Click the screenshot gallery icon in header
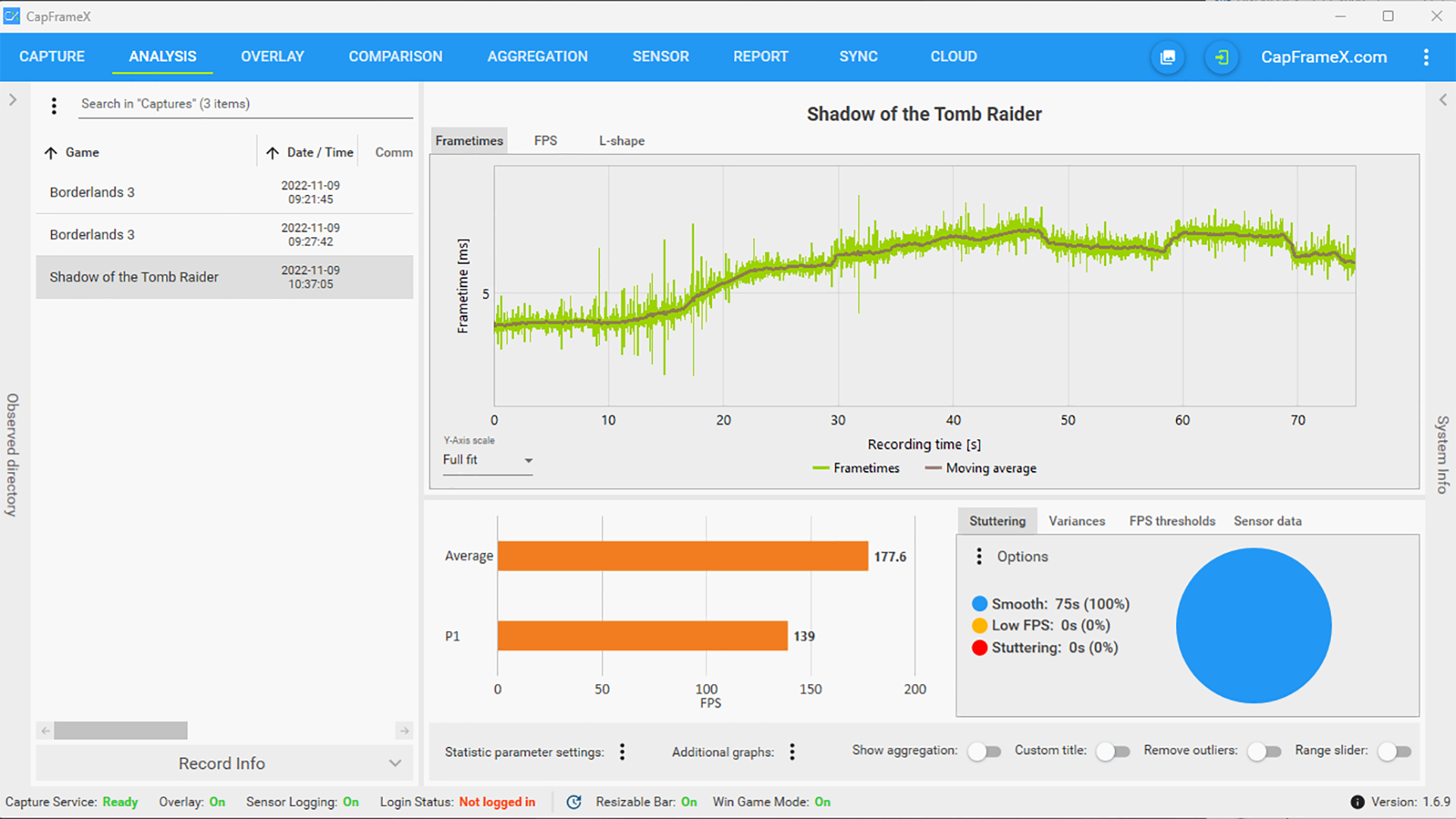This screenshot has height=819, width=1456. [x=1168, y=57]
